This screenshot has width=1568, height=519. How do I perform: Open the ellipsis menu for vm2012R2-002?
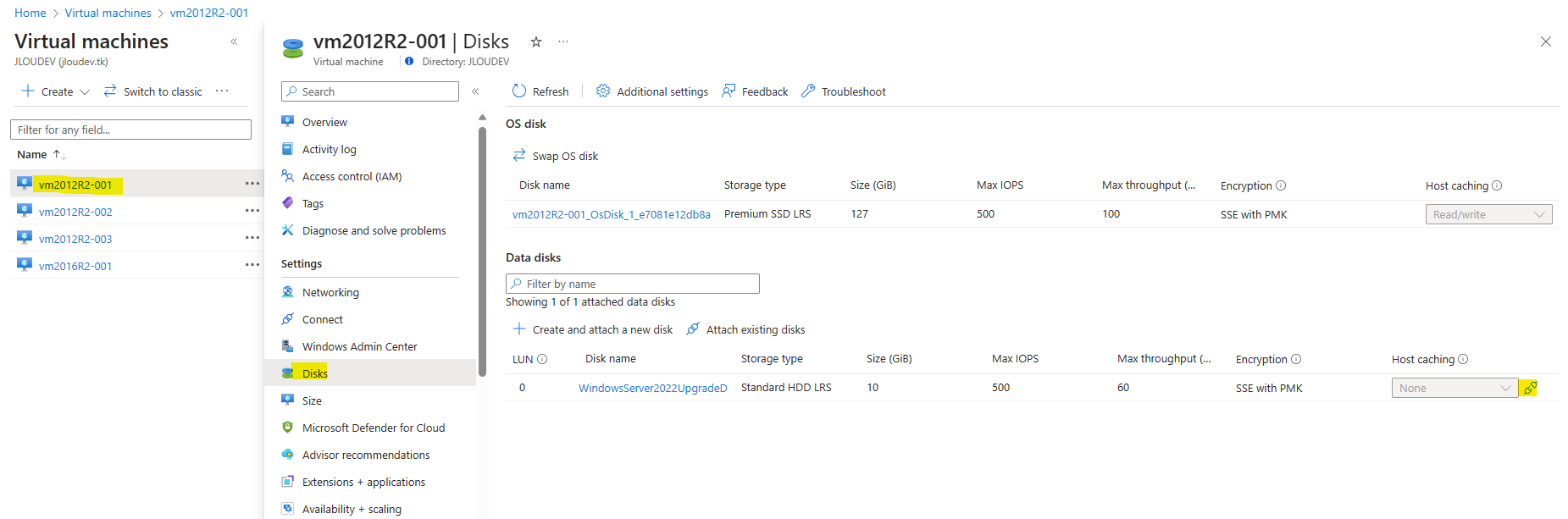coord(252,211)
